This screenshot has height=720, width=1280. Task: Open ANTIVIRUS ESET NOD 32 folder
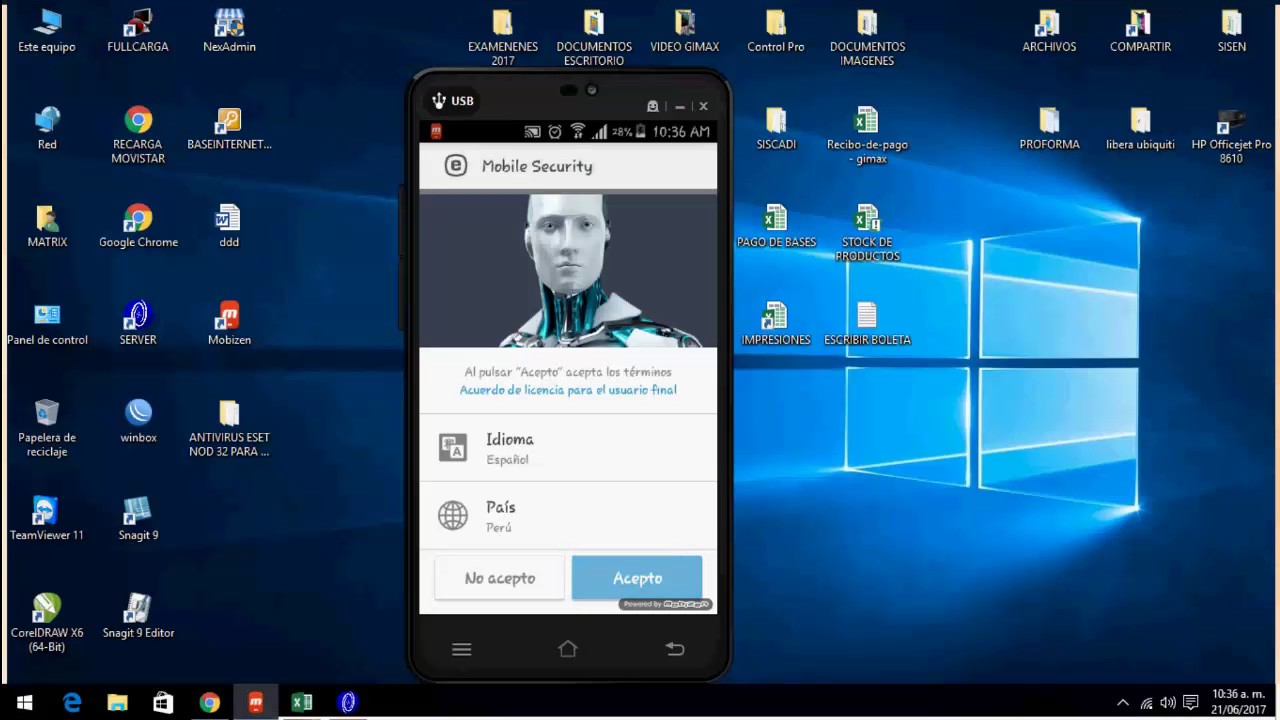(229, 429)
